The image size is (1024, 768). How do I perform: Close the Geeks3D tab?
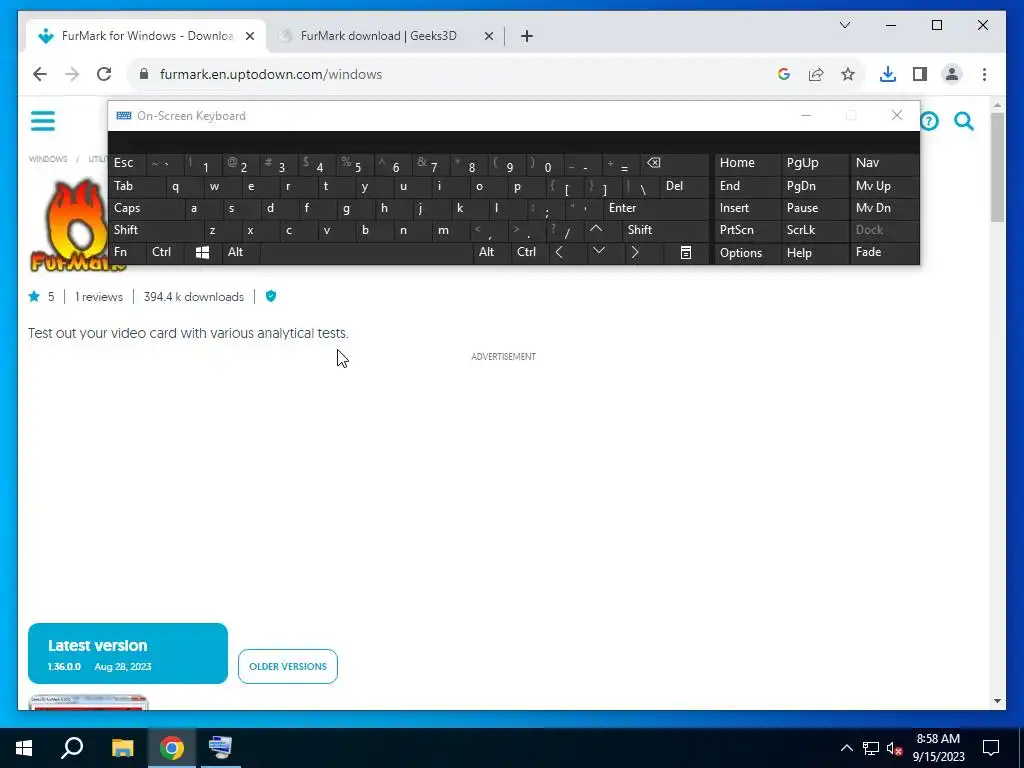click(x=488, y=37)
